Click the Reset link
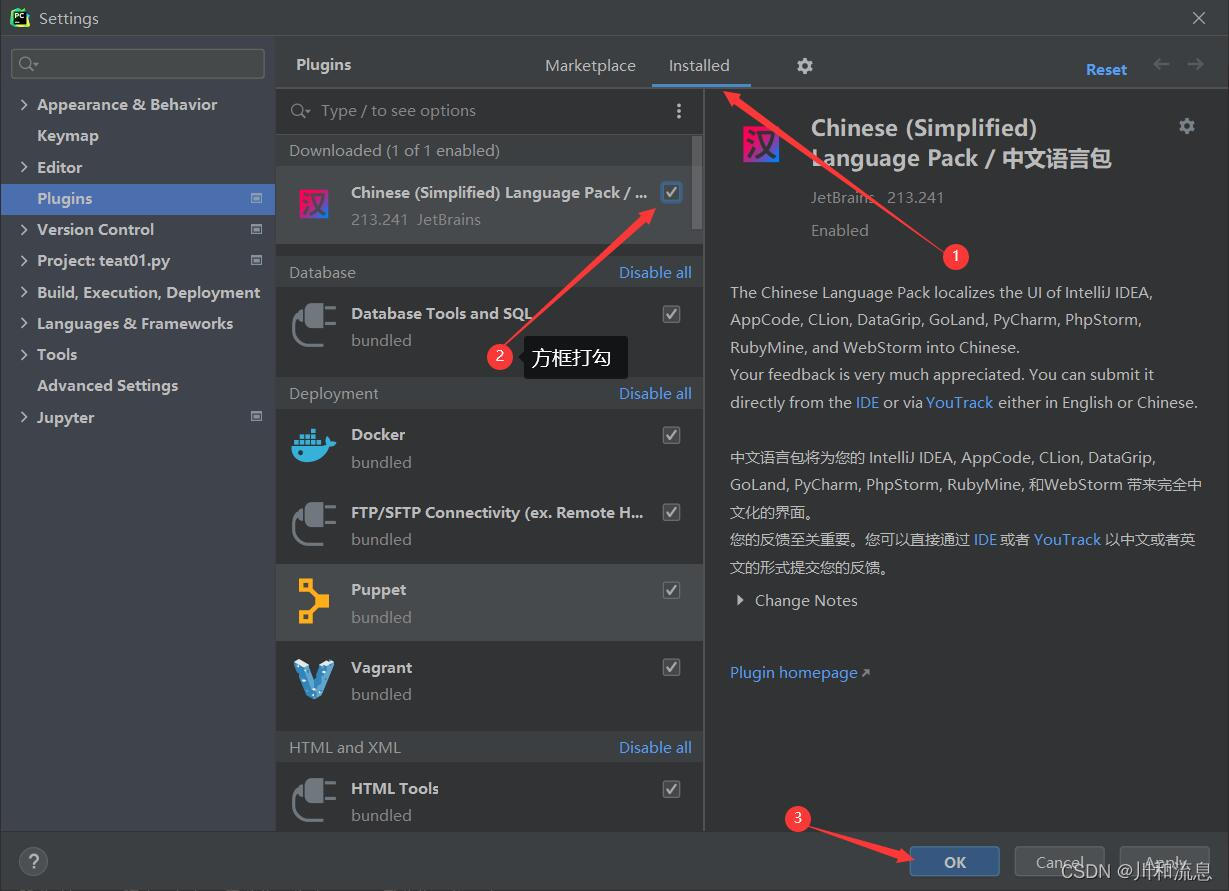The image size is (1229, 891). coord(1106,70)
